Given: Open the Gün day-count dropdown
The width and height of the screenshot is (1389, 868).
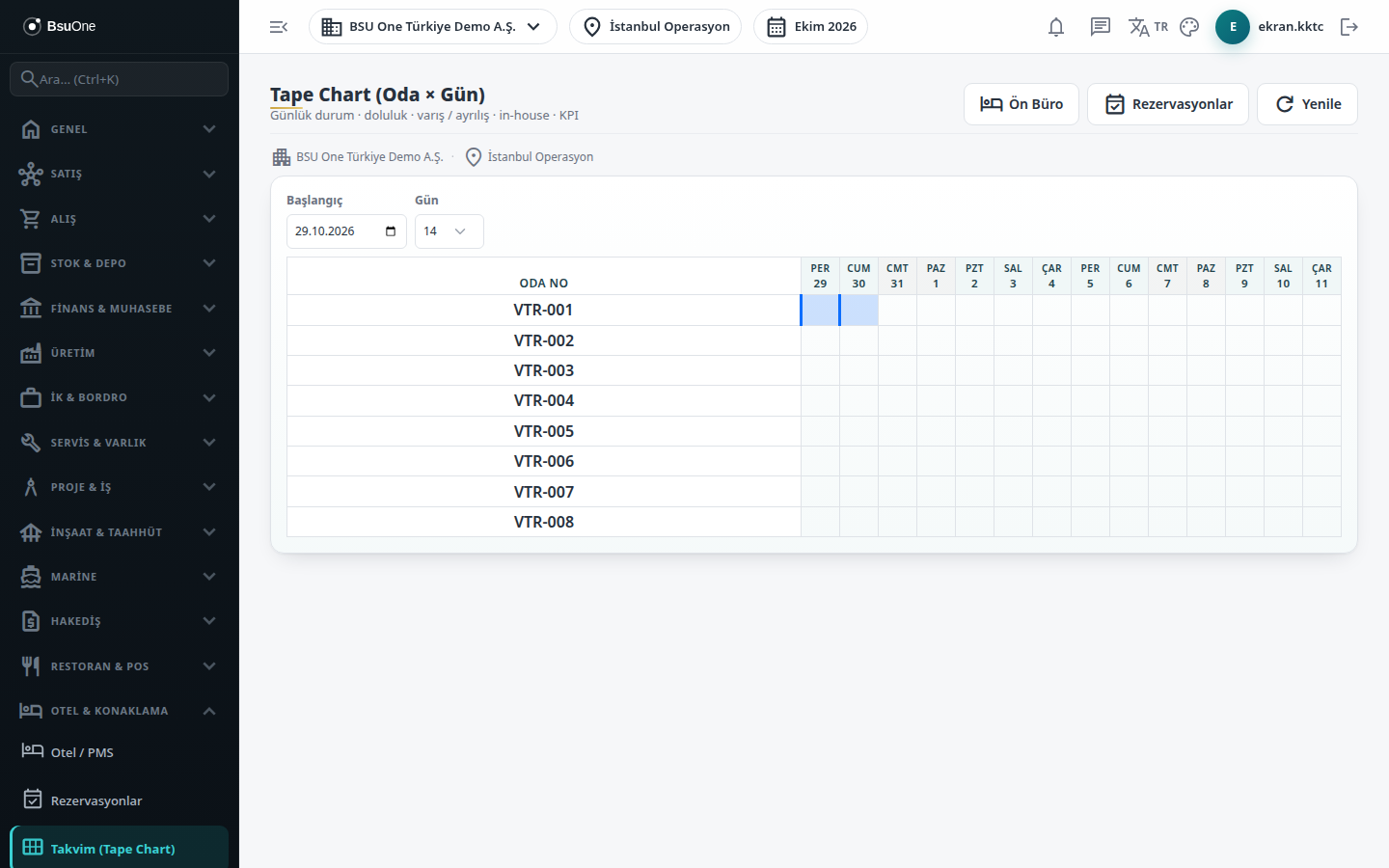Looking at the screenshot, I should coord(449,231).
